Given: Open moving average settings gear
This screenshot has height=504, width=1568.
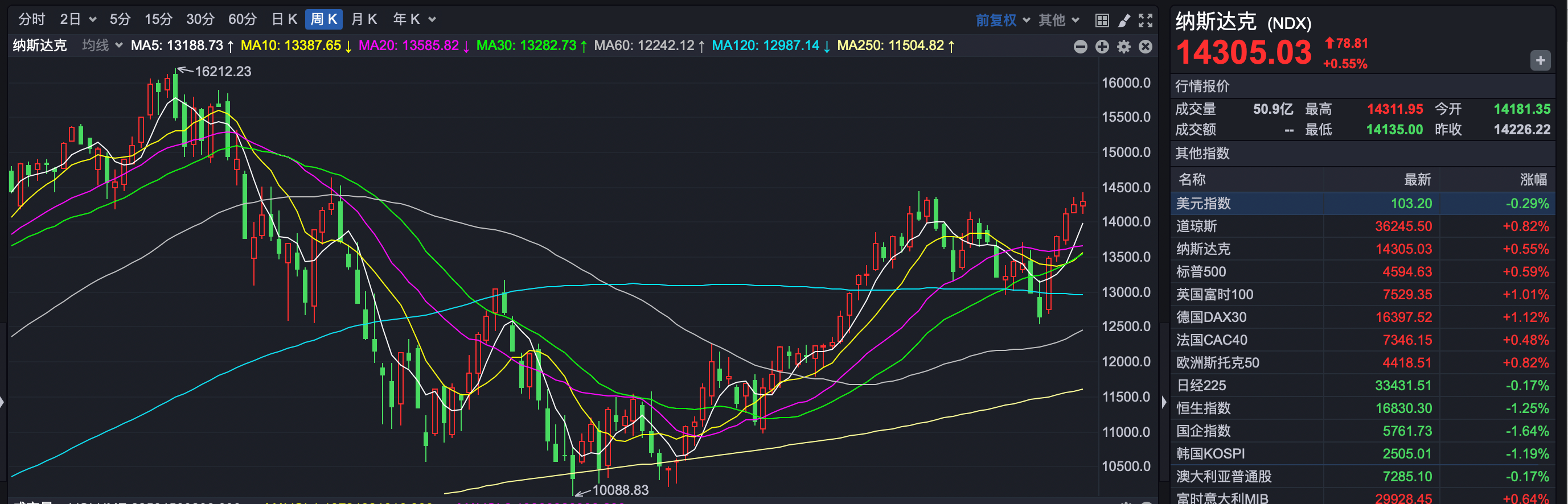Looking at the screenshot, I should (1124, 46).
